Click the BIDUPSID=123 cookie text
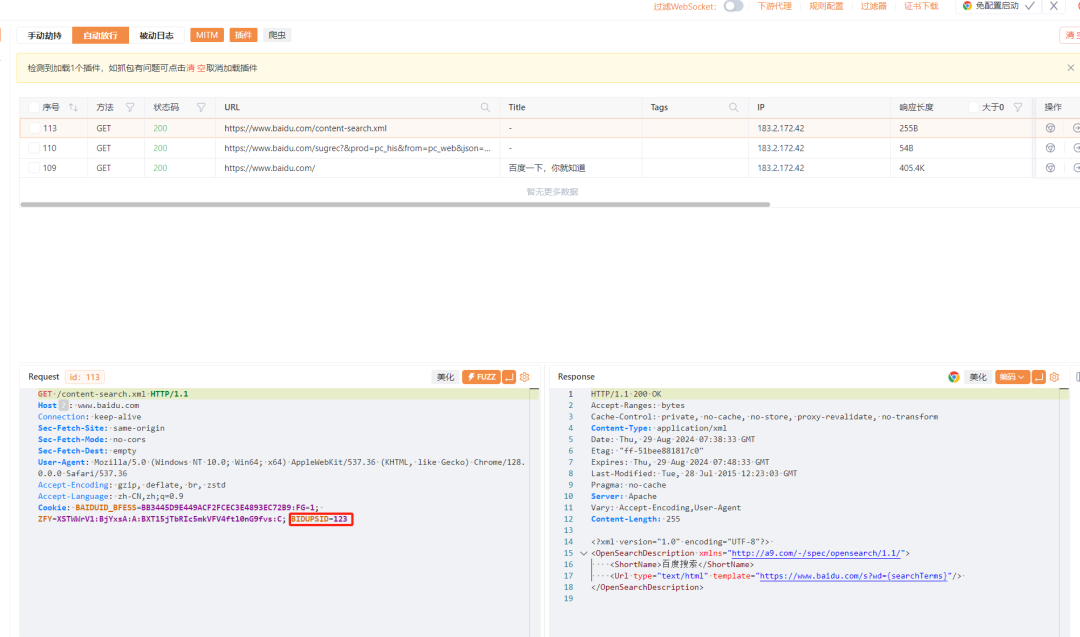 [320, 519]
